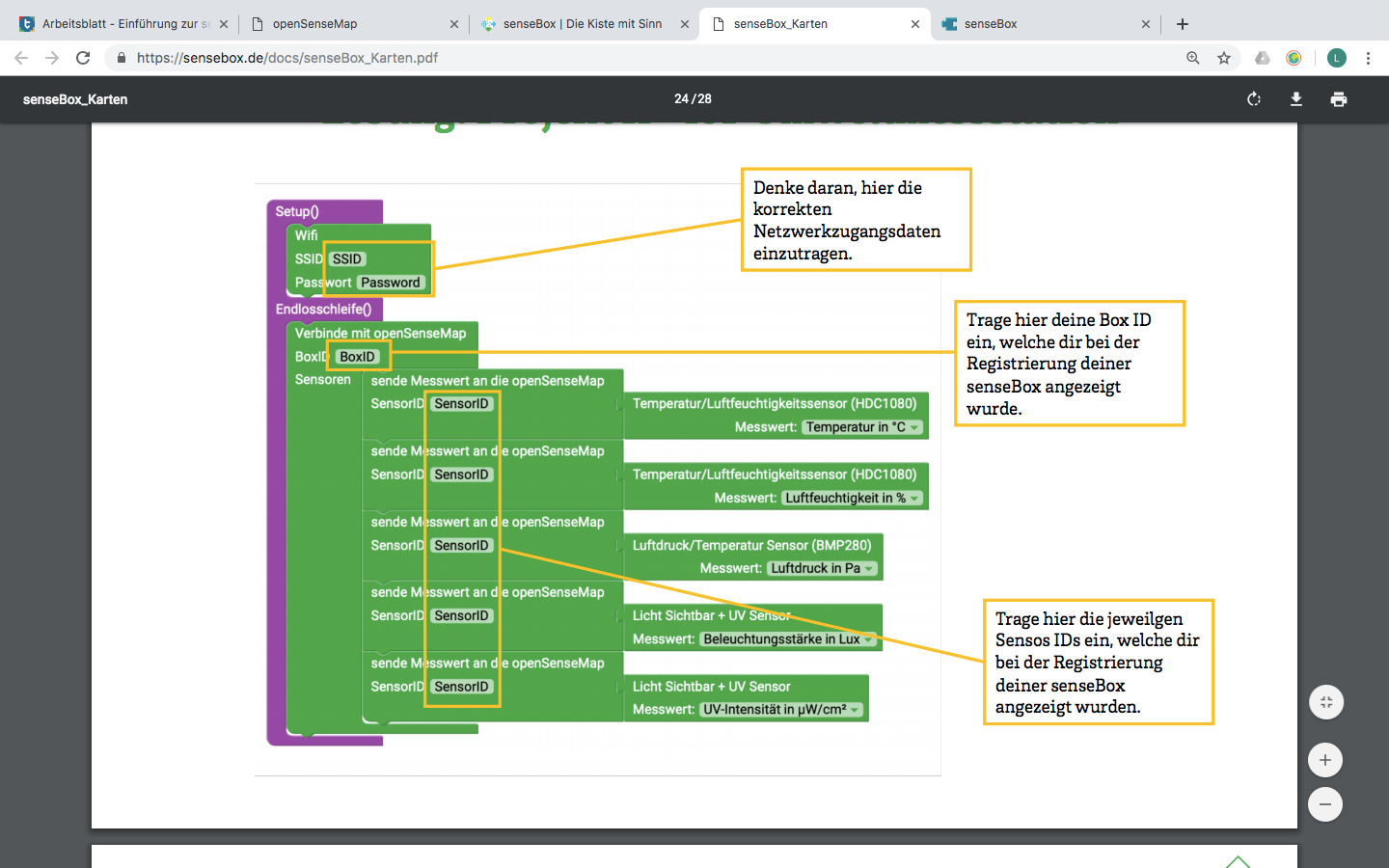The width and height of the screenshot is (1389, 868).
Task: Click the Password value field
Action: point(391,283)
